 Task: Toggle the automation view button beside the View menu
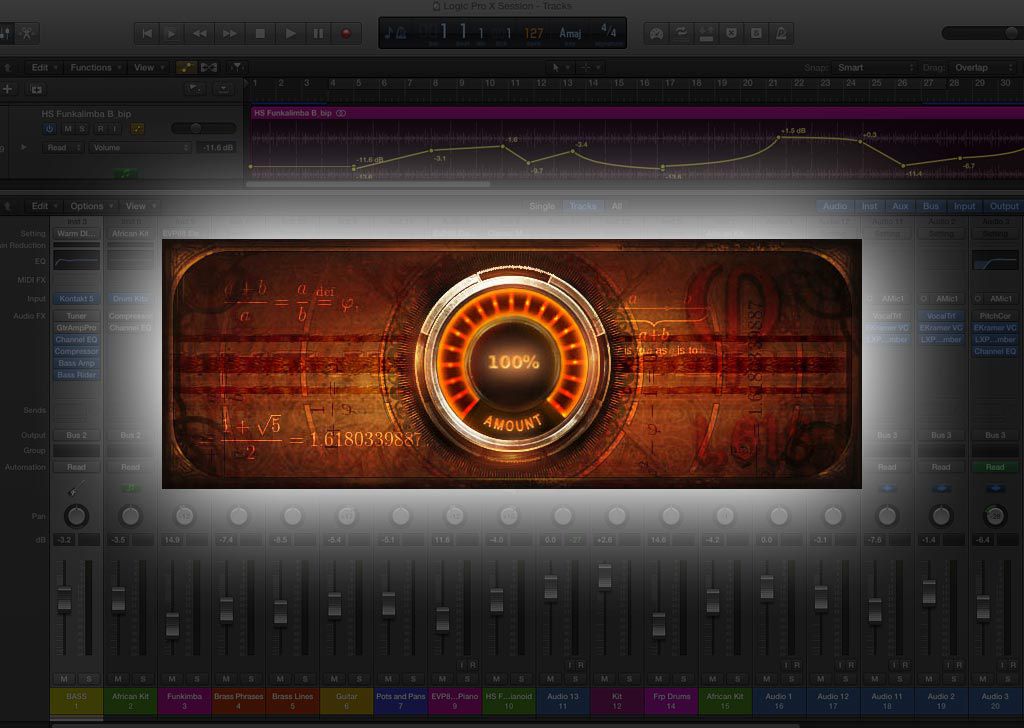coord(186,67)
